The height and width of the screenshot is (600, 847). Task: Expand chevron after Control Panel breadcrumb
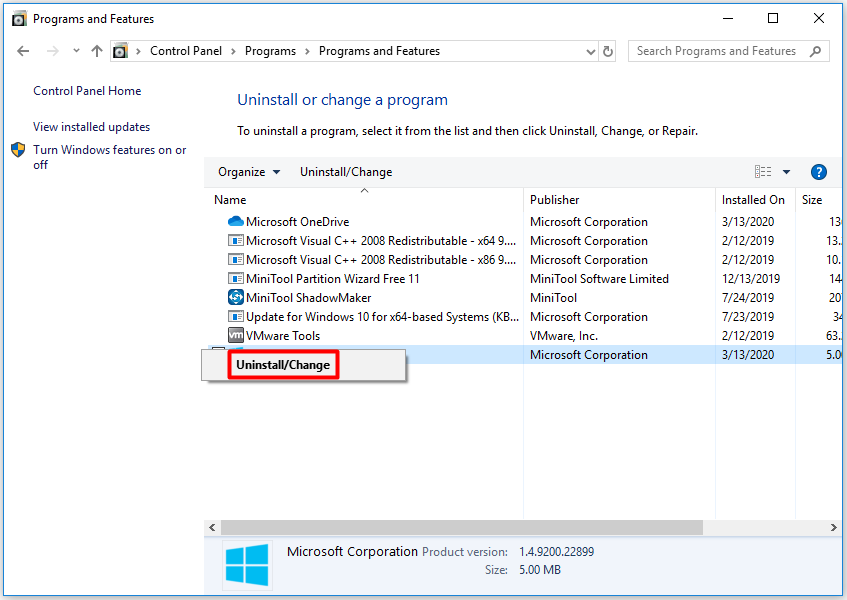[x=233, y=51]
